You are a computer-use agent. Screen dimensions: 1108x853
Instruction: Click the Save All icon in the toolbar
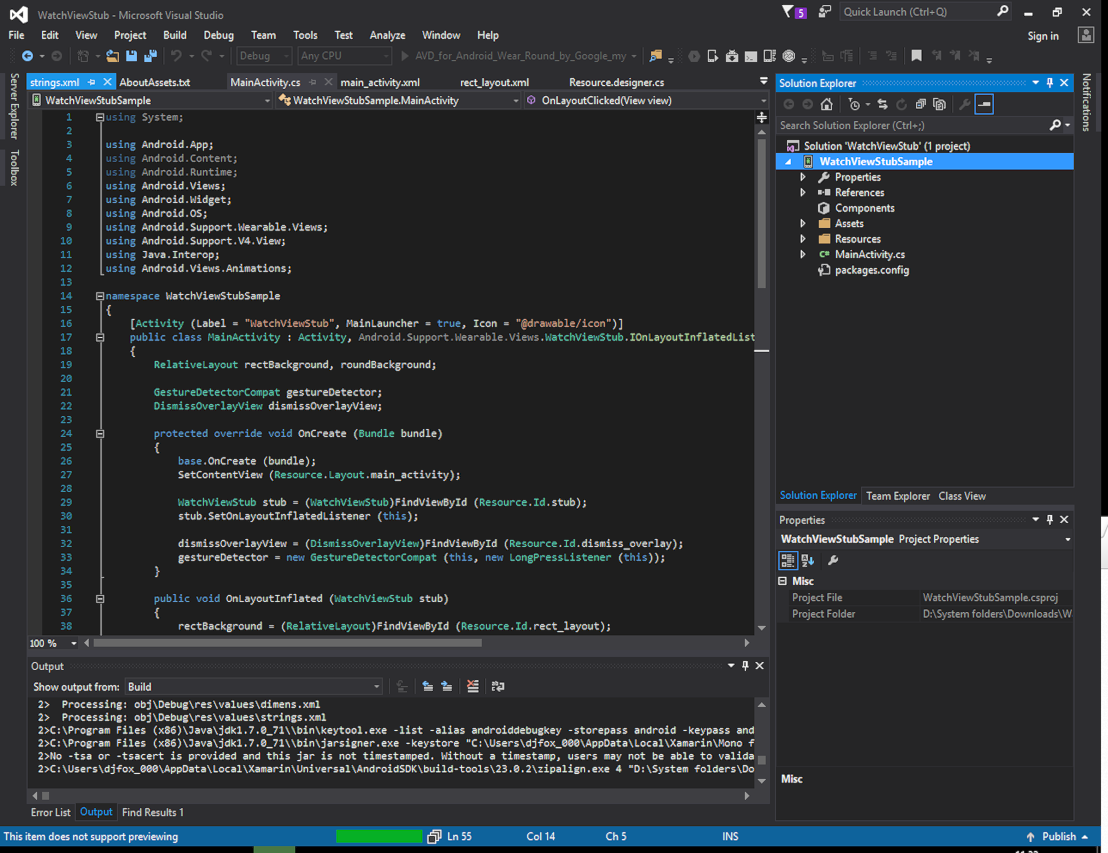point(151,56)
